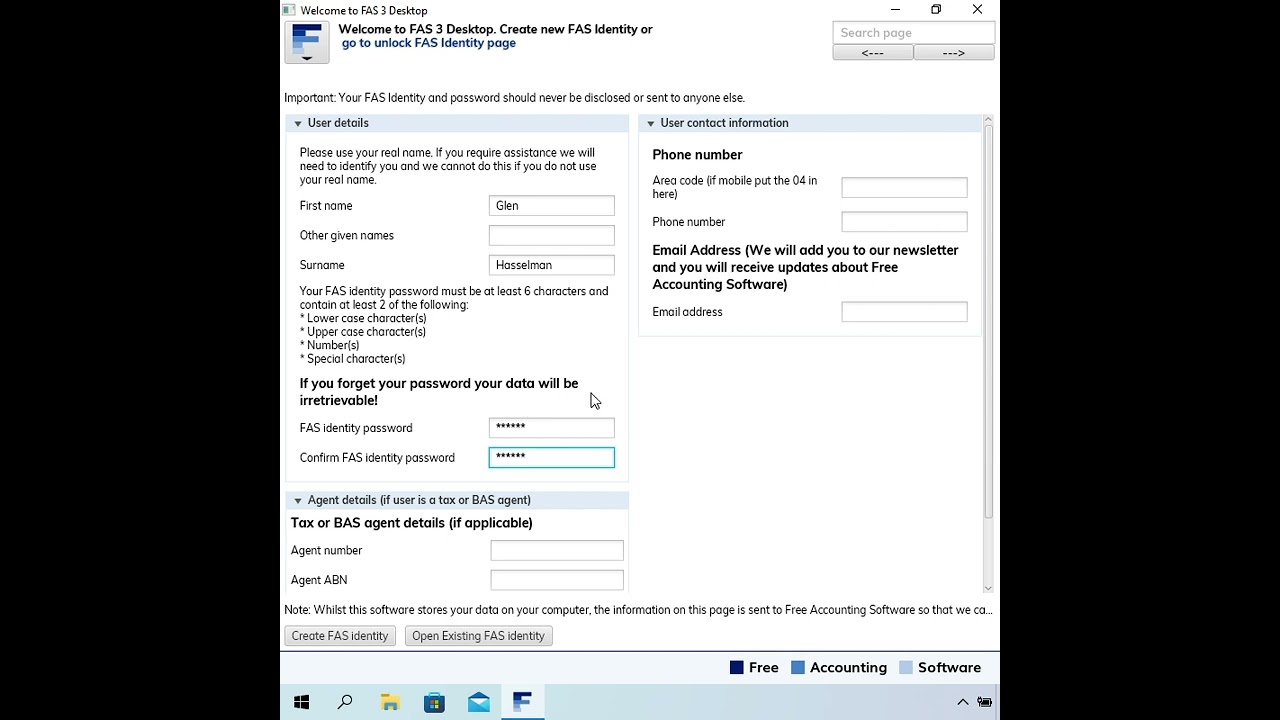Click the Surname field

(551, 265)
